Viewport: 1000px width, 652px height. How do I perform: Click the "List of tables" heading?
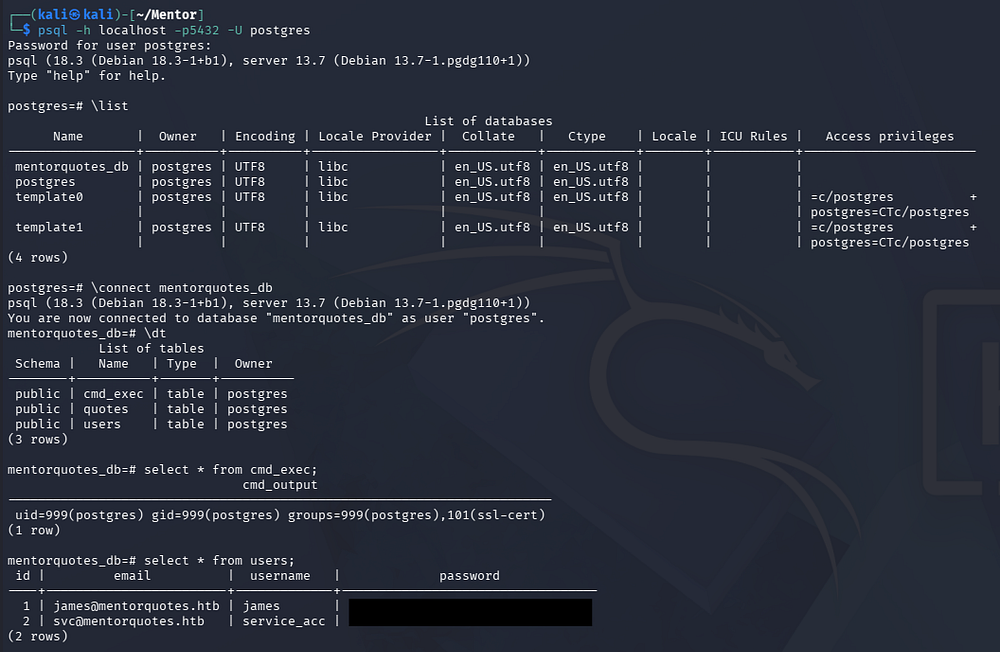151,348
